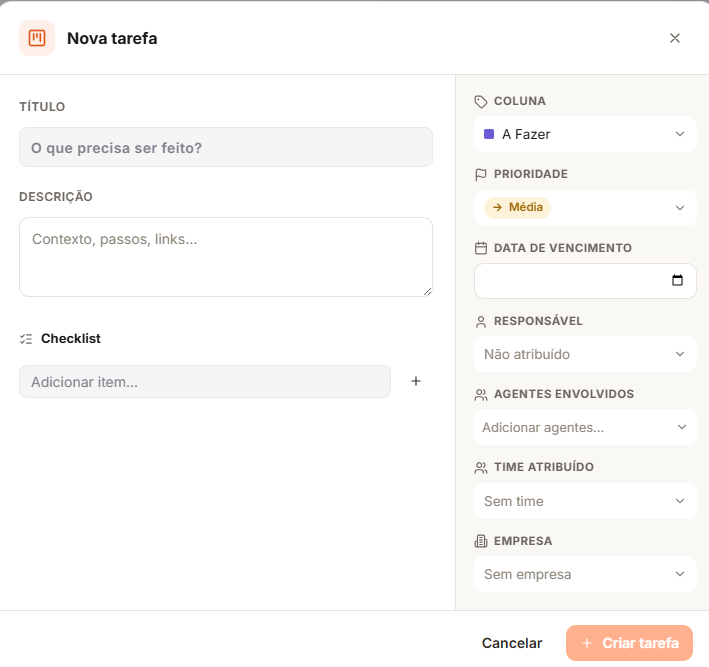This screenshot has width=709, height=667.
Task: Click the AGENTES ENVOLVIDOS label text
Action: 564,394
